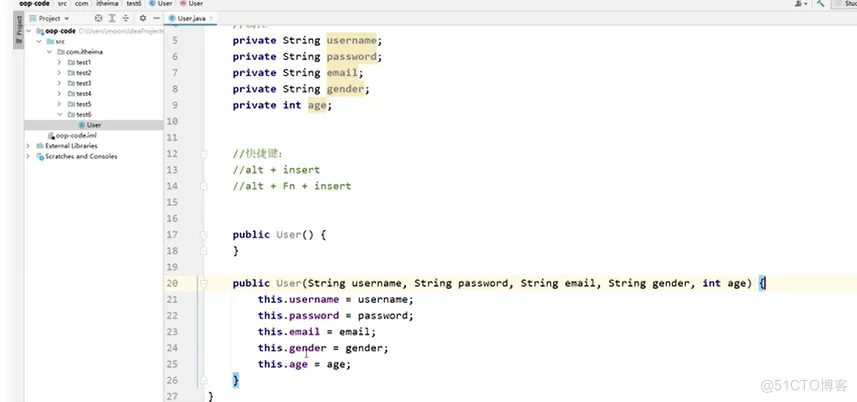This screenshot has width=857, height=402.
Task: Click the build hammer icon
Action: tap(820, 4)
